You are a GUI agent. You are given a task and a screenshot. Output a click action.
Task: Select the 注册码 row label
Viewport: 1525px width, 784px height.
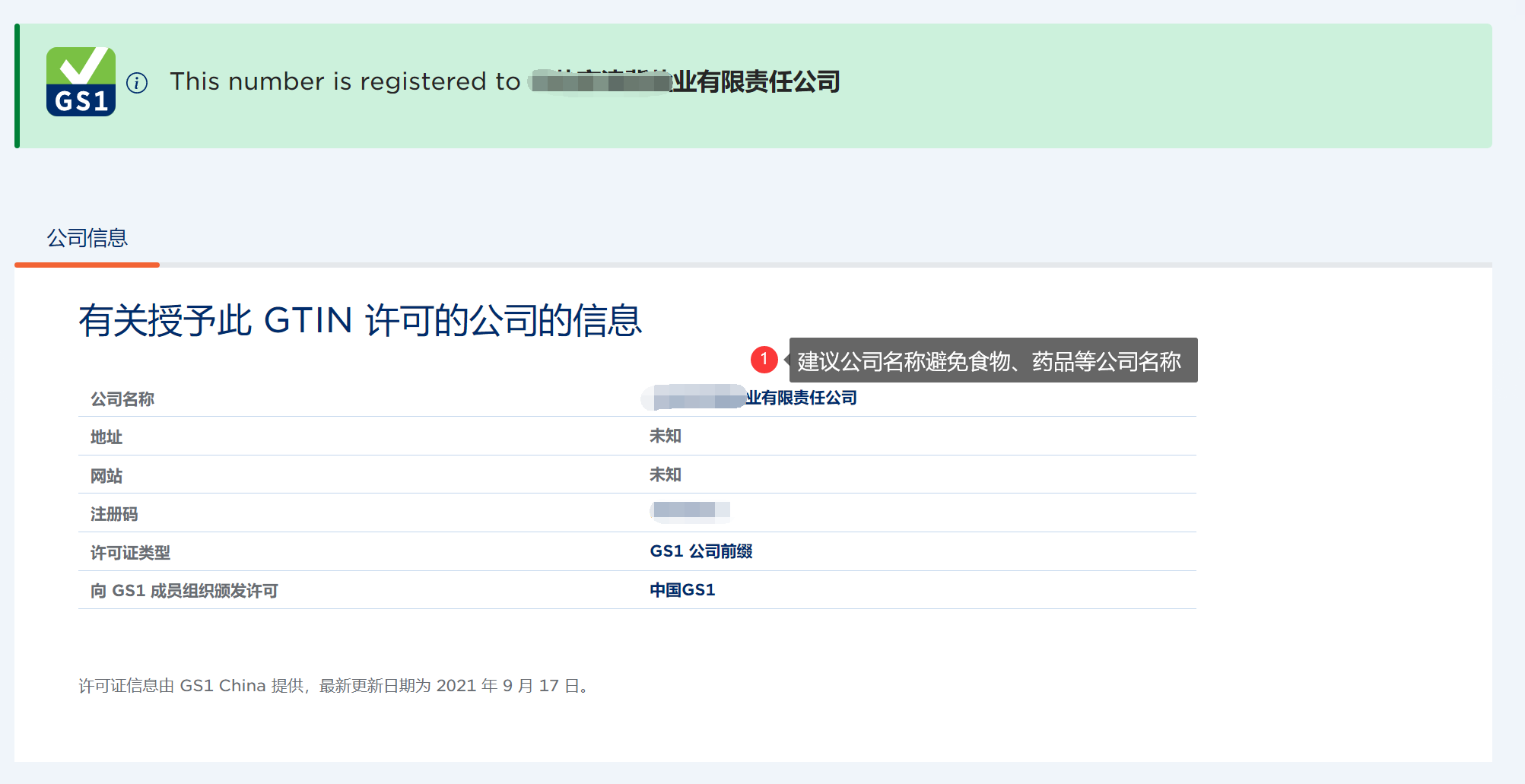coord(114,514)
